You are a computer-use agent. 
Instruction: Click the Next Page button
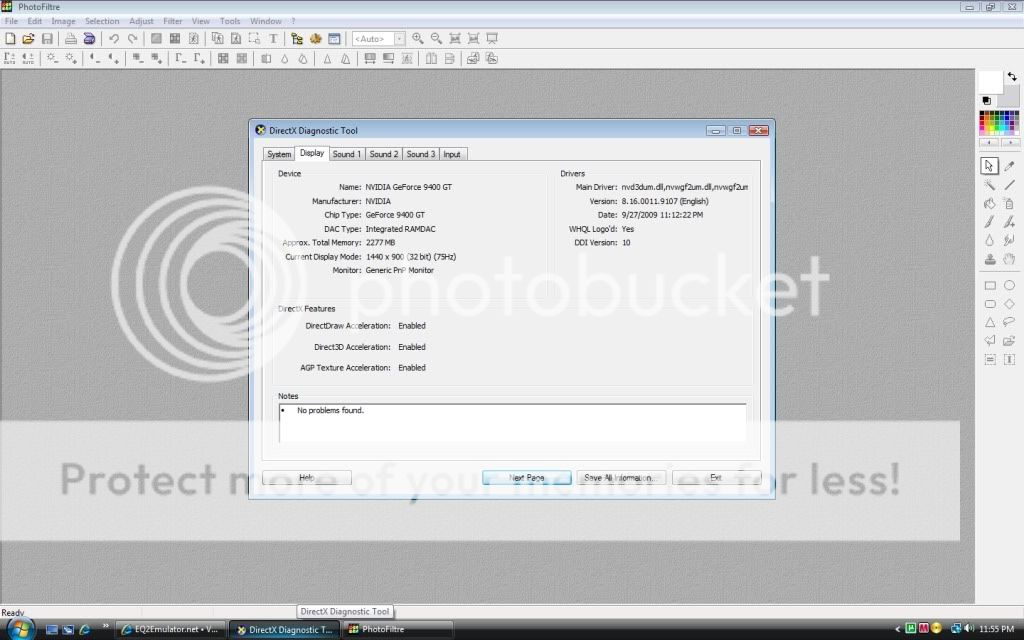click(526, 478)
